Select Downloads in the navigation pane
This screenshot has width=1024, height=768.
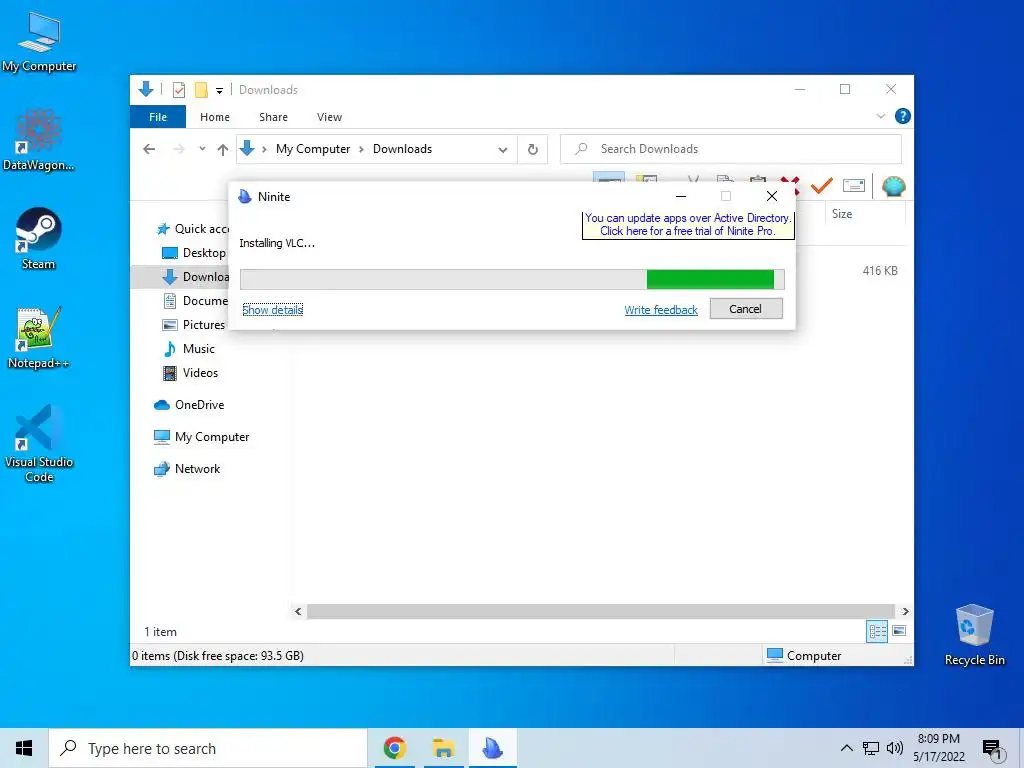click(196, 277)
